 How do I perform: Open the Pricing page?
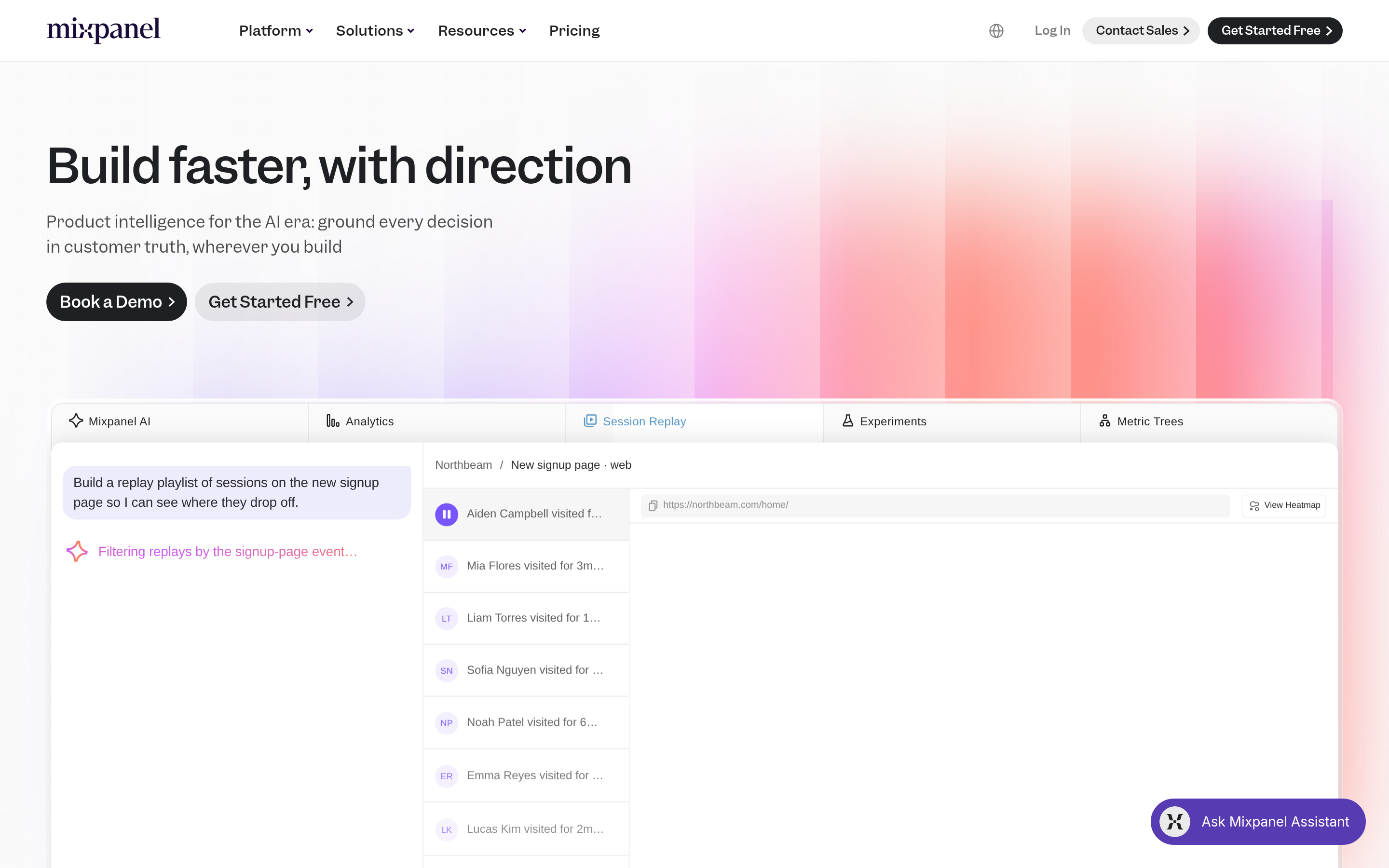(574, 30)
